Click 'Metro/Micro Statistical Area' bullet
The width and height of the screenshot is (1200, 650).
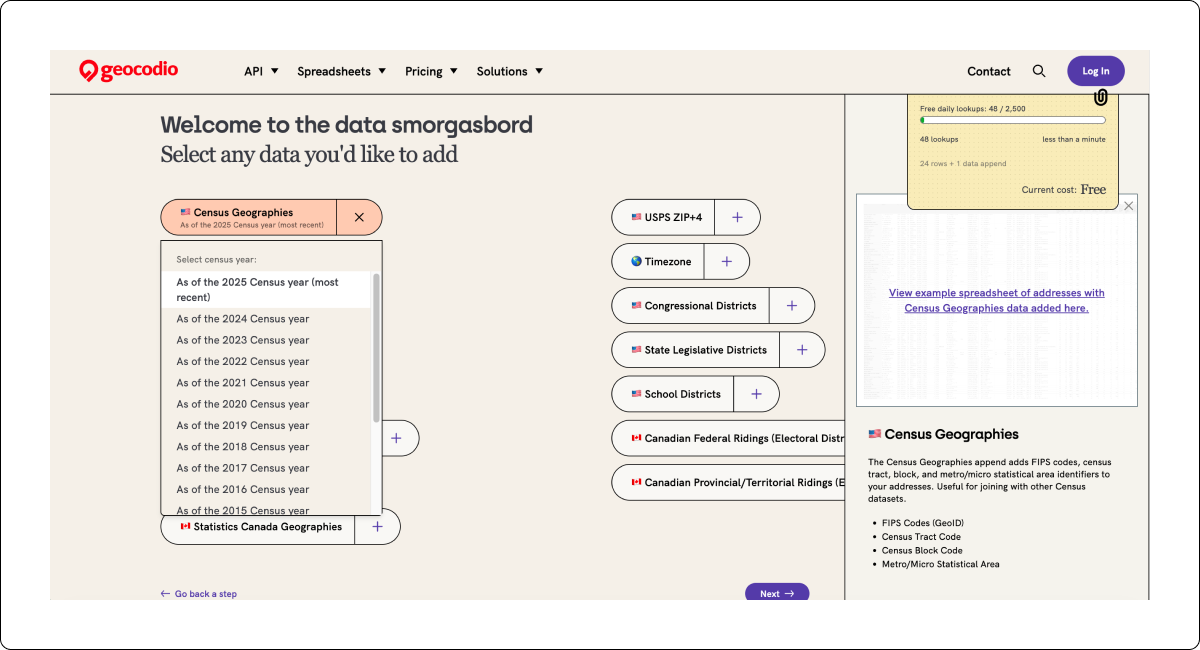pyautogui.click(x=940, y=564)
